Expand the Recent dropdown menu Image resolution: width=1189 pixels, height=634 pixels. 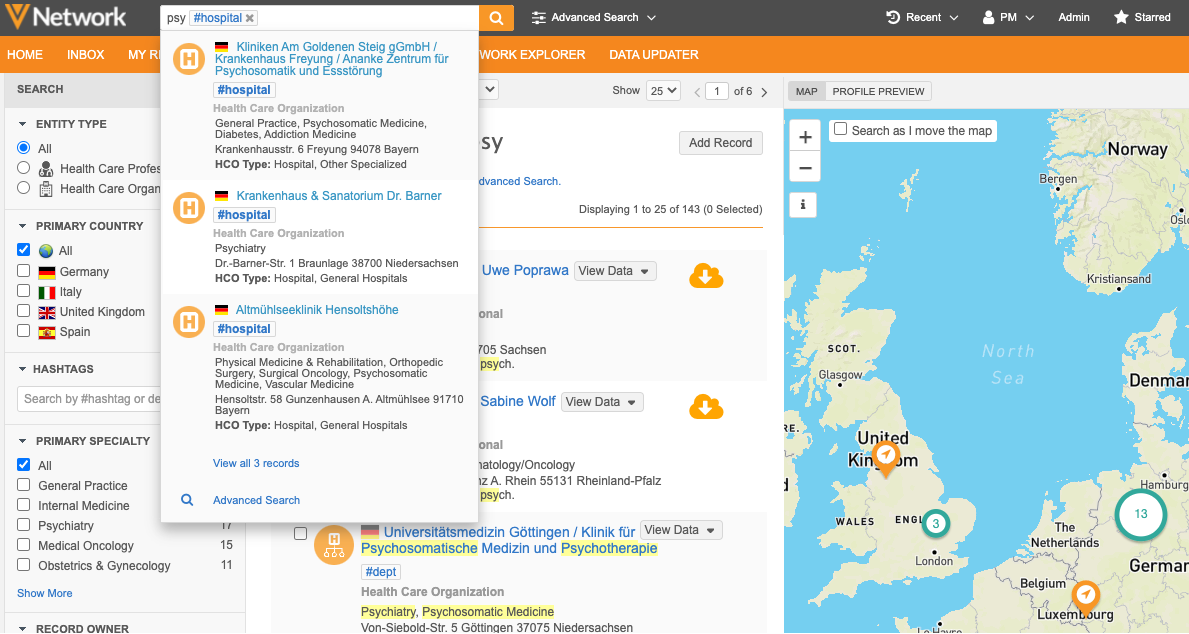(922, 18)
